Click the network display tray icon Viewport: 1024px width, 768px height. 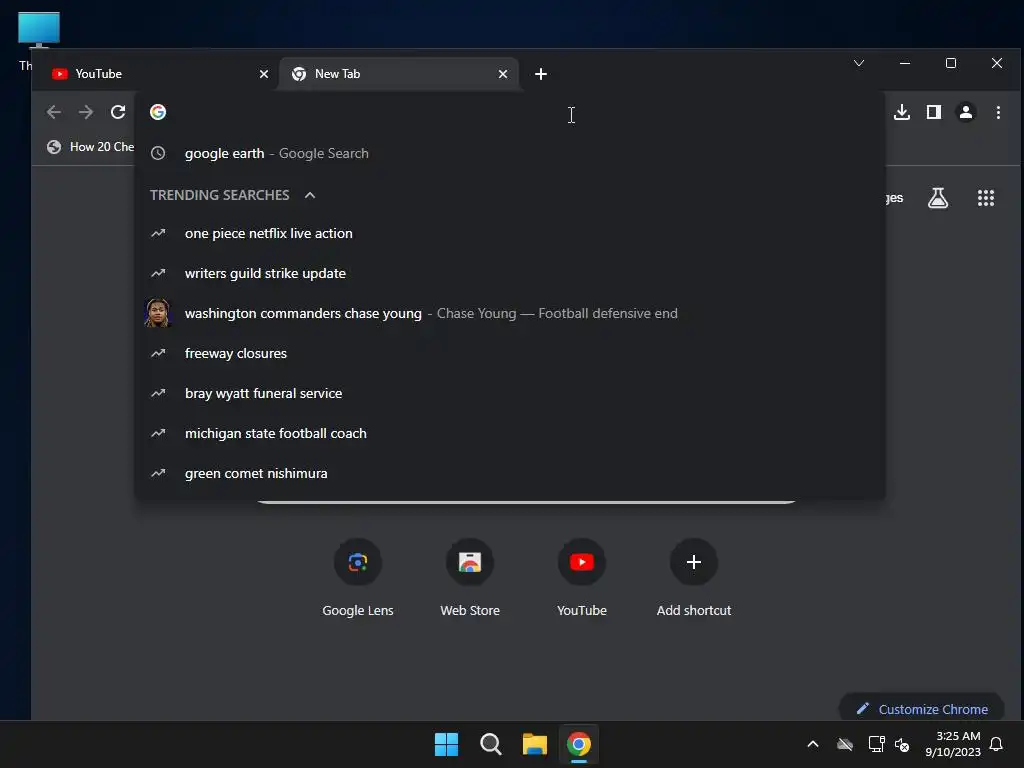(876, 744)
